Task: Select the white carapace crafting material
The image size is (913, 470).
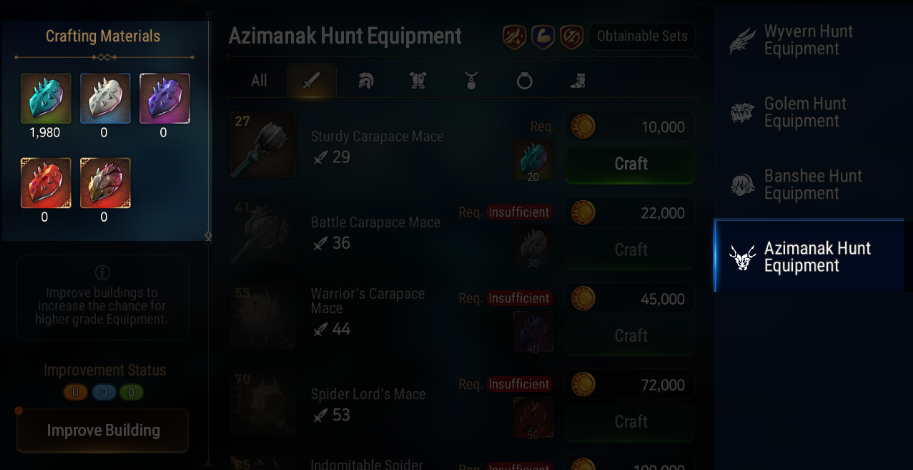Action: 105,98
